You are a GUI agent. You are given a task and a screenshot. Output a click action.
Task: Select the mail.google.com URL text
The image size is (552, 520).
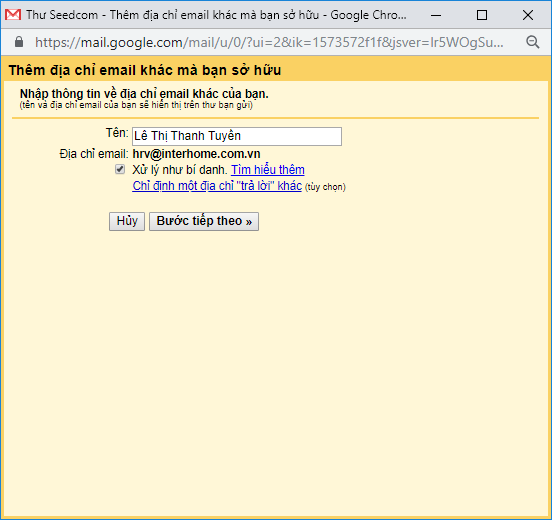coord(269,42)
